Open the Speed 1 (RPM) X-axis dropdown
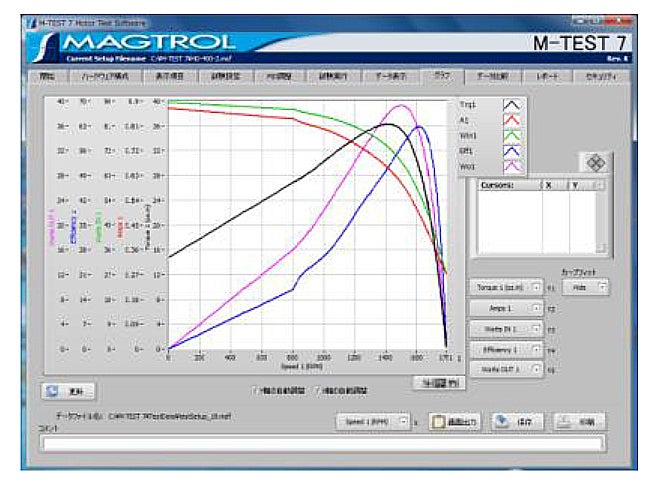657x488 pixels. pos(373,422)
